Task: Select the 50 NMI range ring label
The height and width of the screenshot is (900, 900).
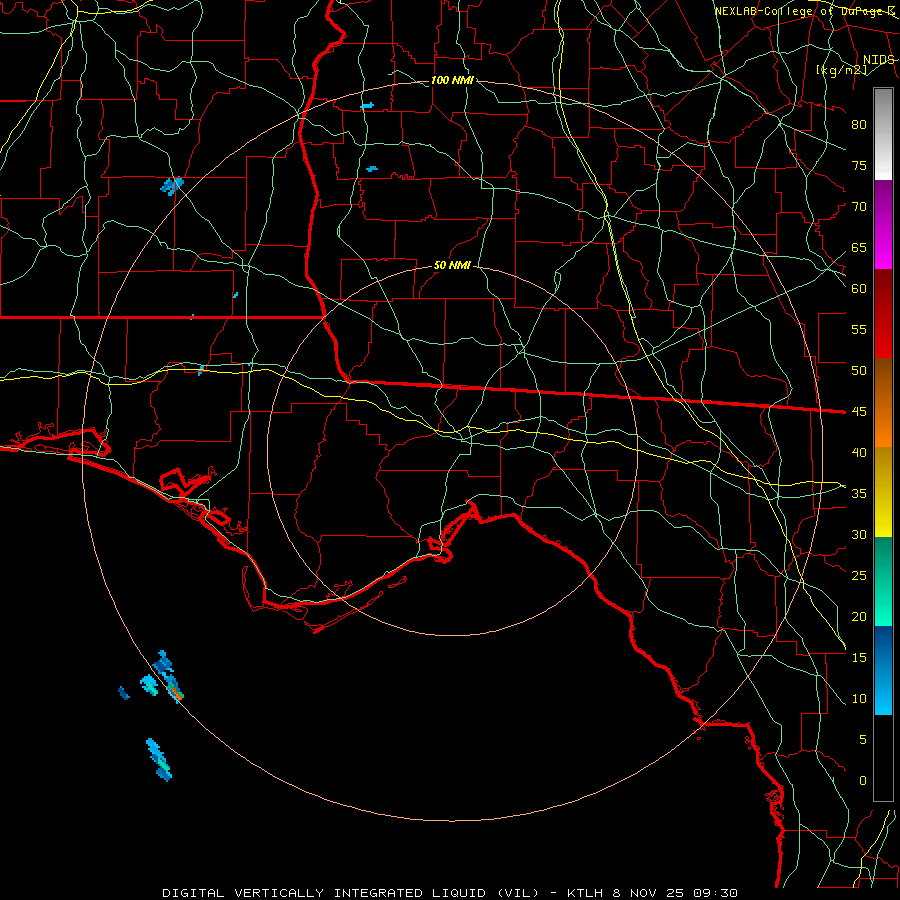Action: click(x=452, y=265)
